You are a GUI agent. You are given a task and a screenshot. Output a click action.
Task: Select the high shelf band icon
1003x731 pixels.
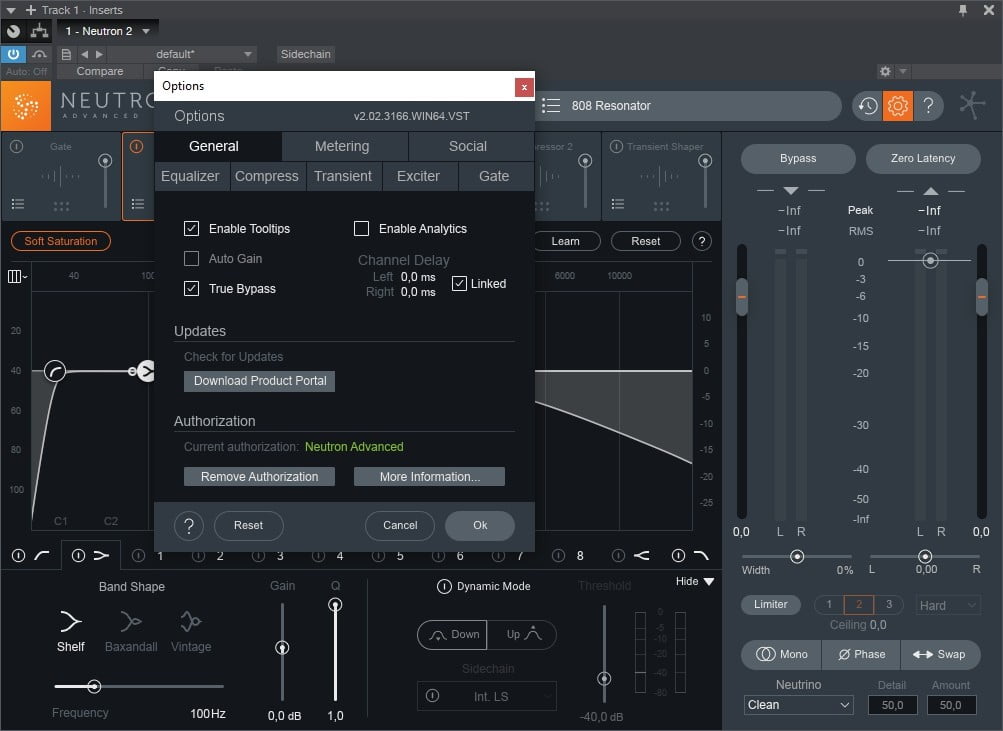coord(642,555)
